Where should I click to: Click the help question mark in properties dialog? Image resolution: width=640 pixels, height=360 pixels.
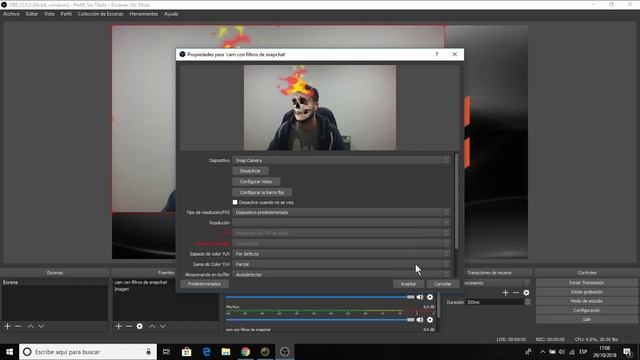[x=437, y=54]
